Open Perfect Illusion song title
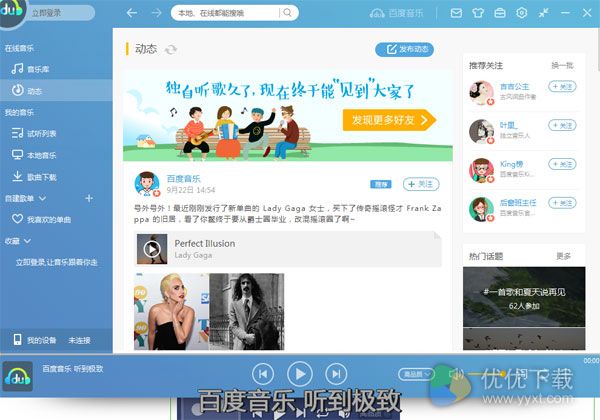Screen dimensions: 600x420 205,243
